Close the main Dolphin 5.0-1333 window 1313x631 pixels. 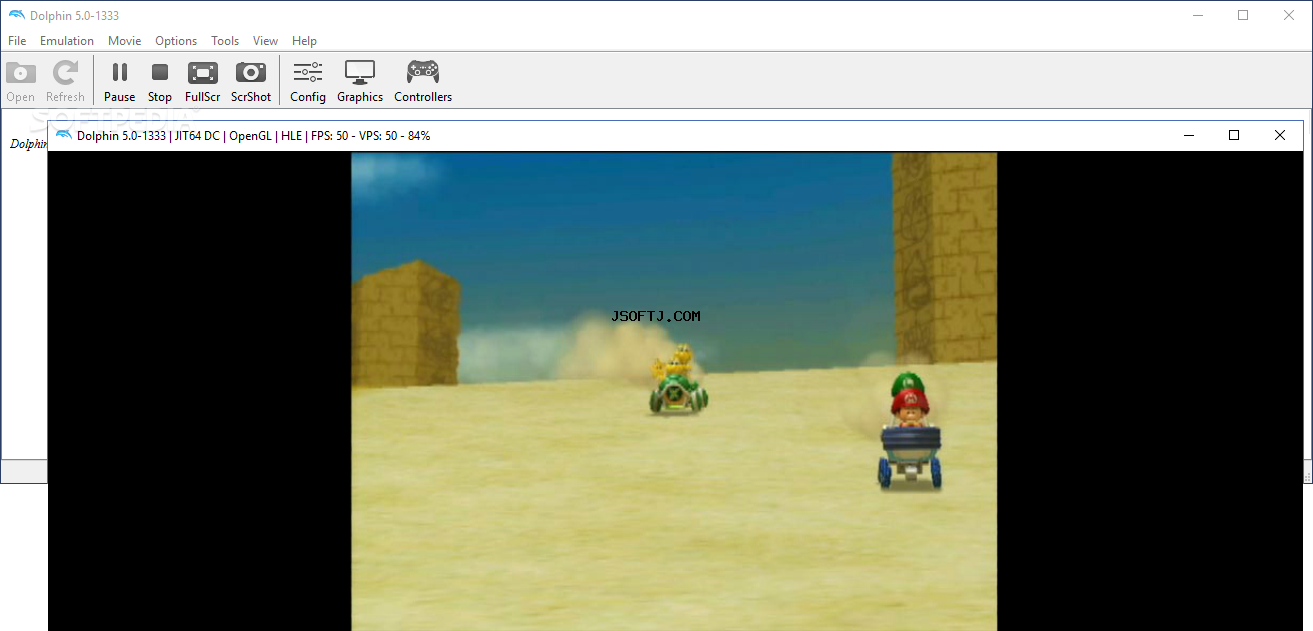(1289, 15)
